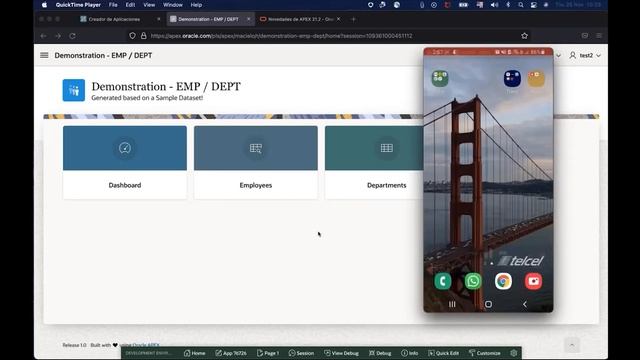
Task: Open the Help menu
Action: pyautogui.click(x=196, y=5)
